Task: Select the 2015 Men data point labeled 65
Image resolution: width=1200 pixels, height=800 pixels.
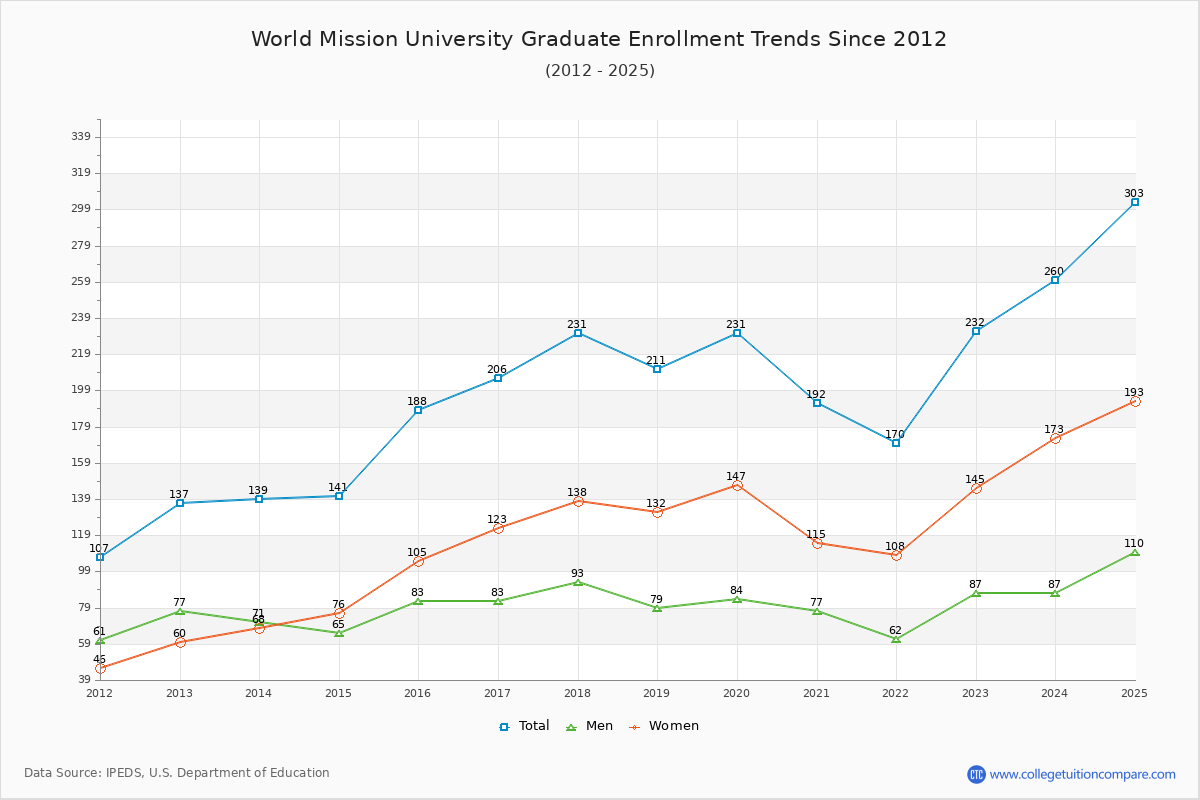Action: (x=339, y=633)
